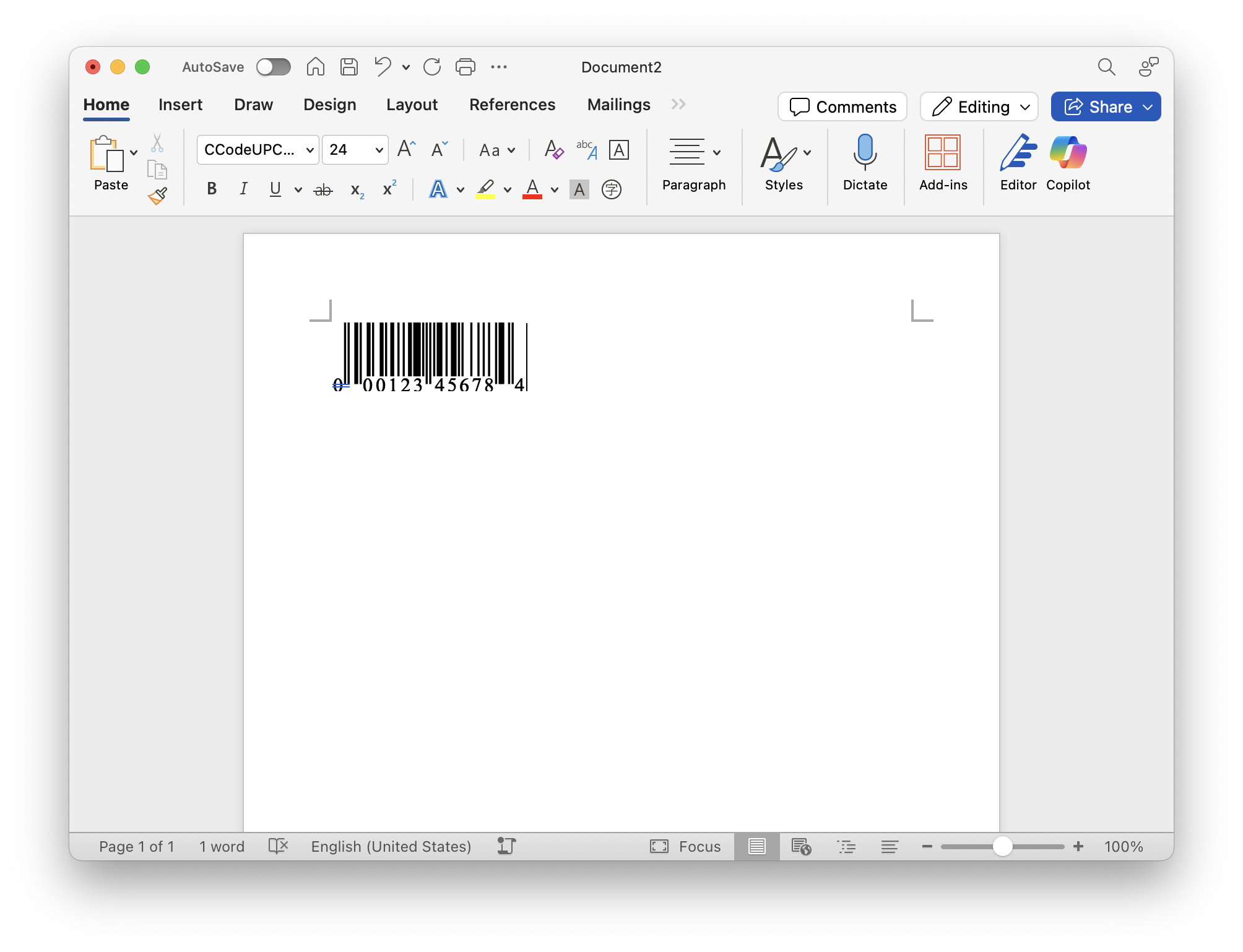Toggle strikethrough formatting
Screen dimensions: 1243x952
[x=323, y=189]
